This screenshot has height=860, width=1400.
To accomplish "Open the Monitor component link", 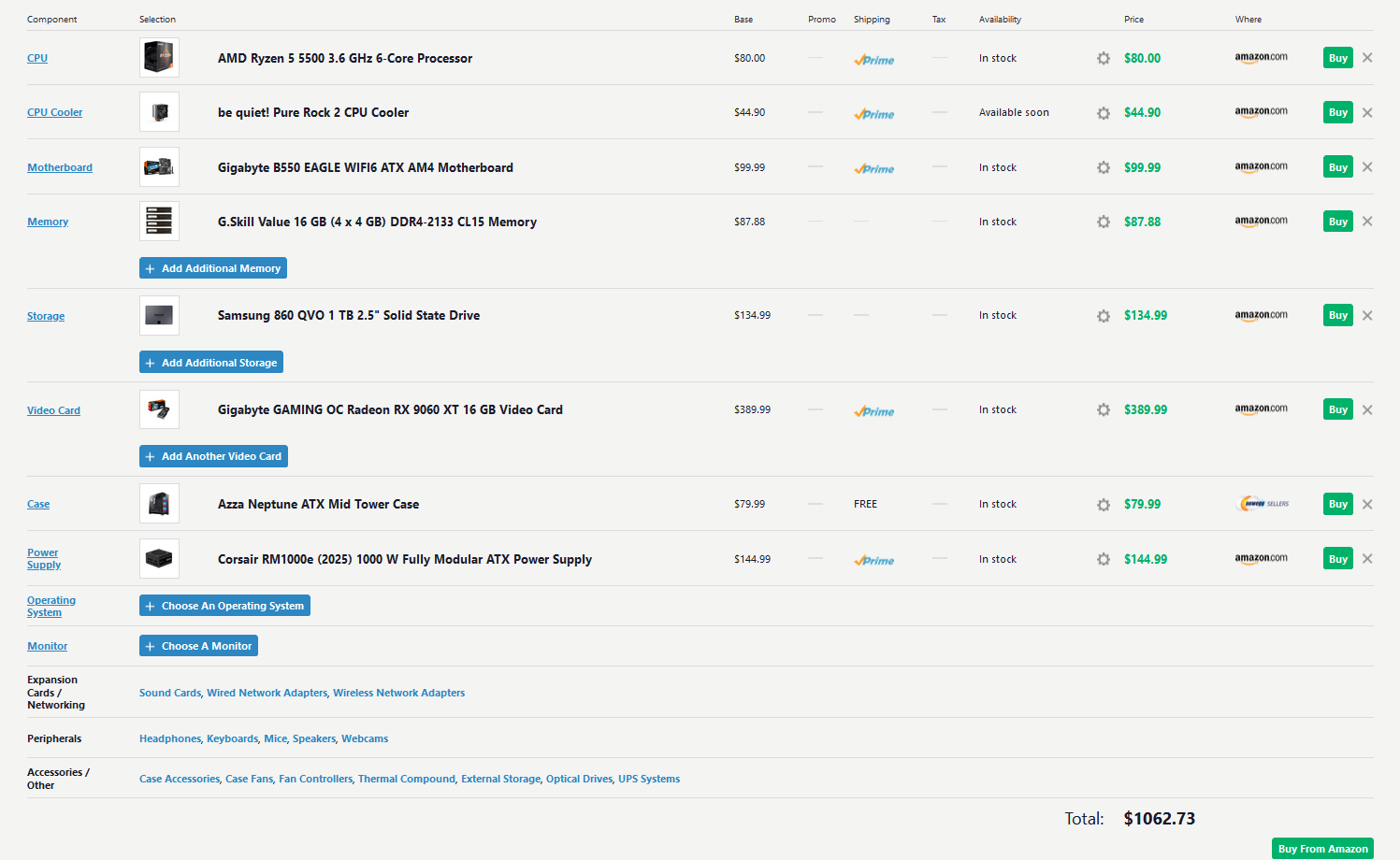I will (x=48, y=646).
